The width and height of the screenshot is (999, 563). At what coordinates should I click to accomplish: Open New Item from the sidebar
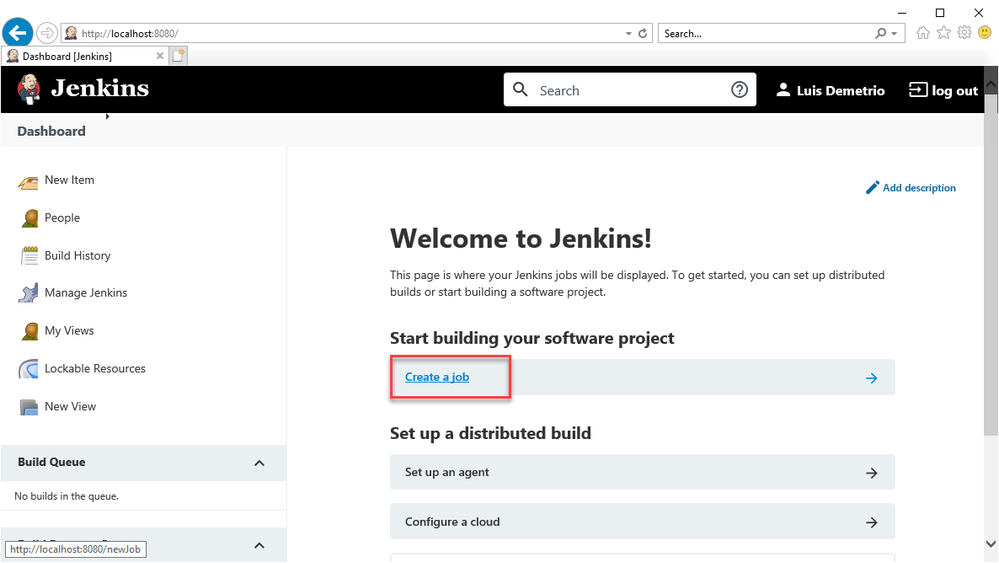(69, 180)
